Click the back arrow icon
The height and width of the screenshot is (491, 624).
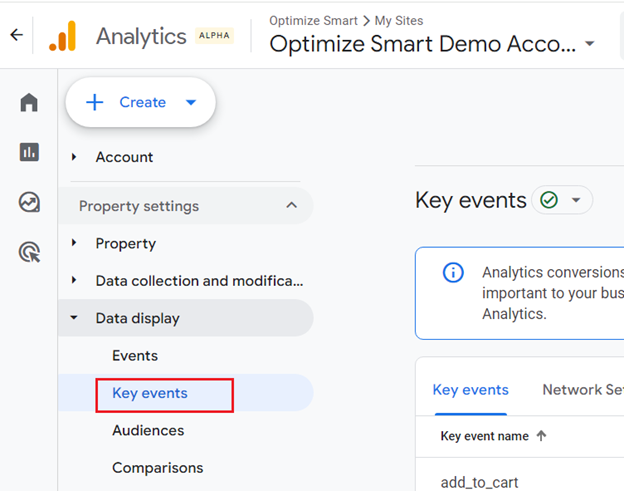click(x=17, y=35)
